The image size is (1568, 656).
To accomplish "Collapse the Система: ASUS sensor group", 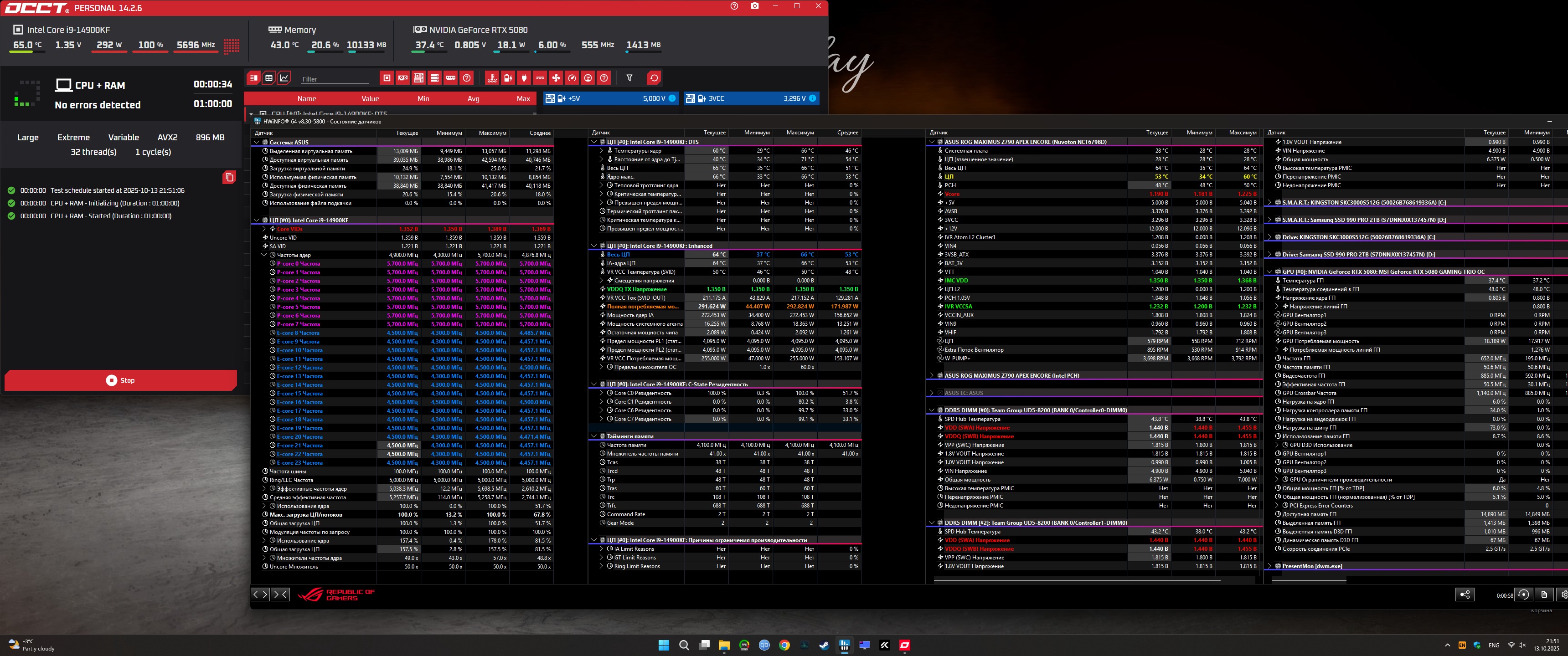I will [x=256, y=143].
